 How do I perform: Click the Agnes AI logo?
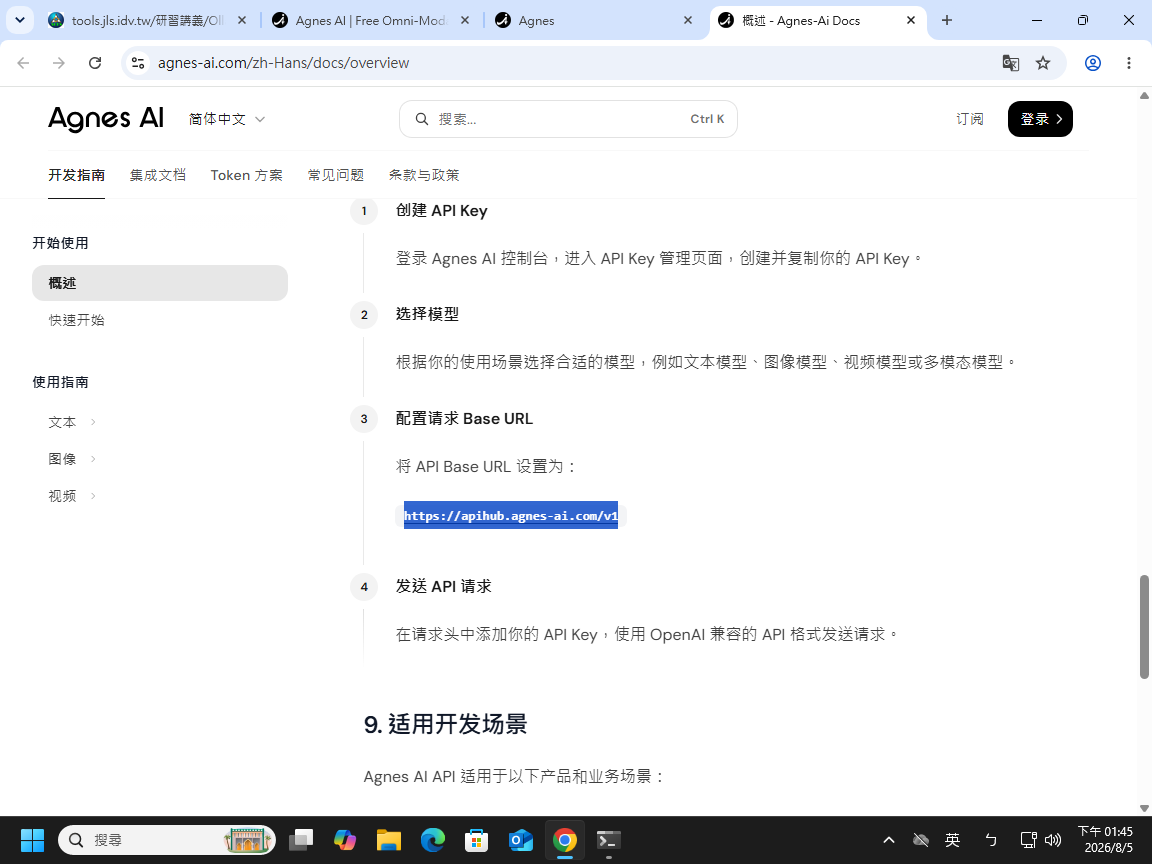click(106, 119)
